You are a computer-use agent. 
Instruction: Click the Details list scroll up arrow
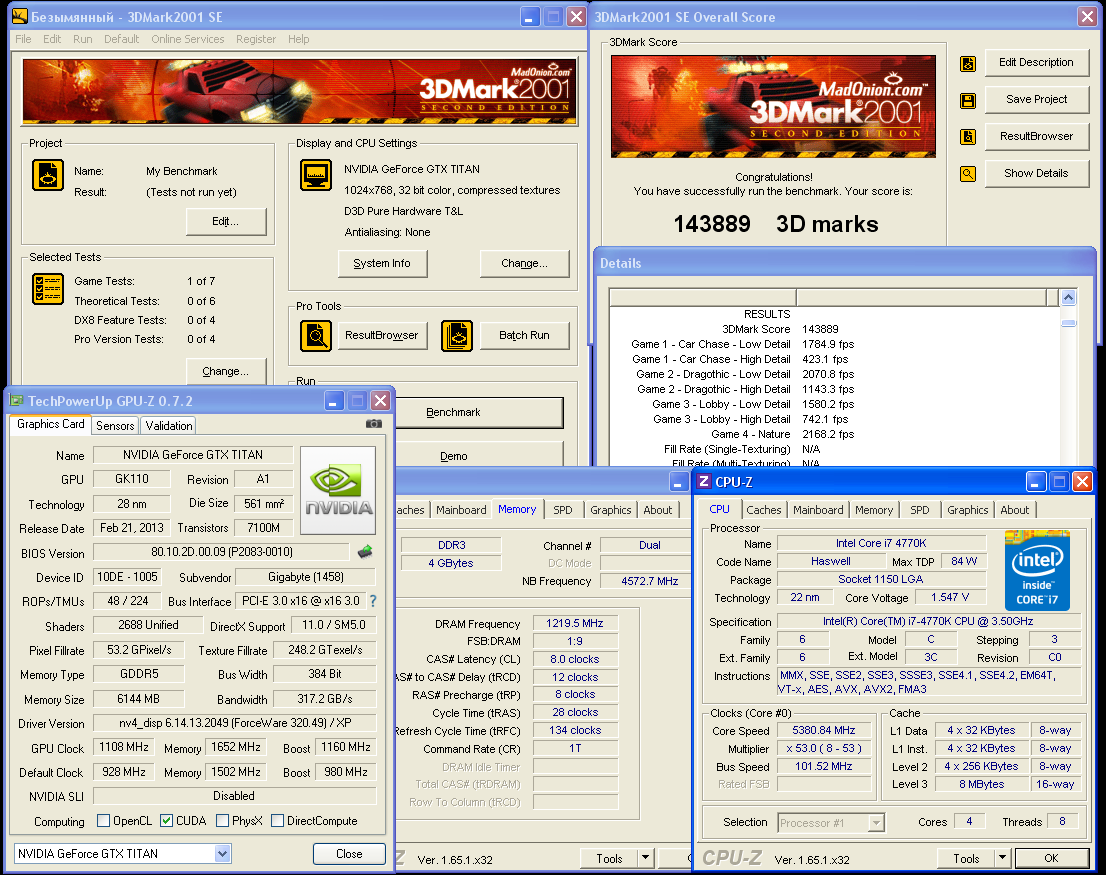1069,298
